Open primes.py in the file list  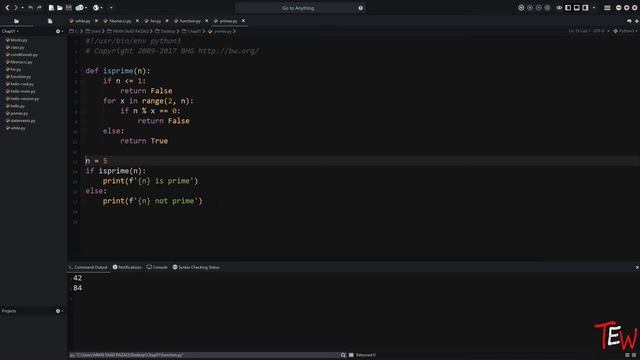(19, 113)
